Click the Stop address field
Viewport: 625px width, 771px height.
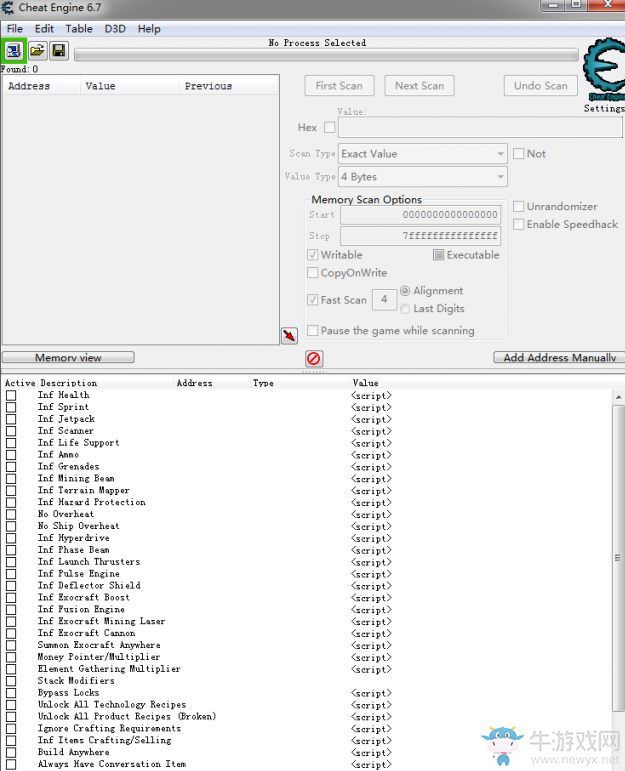click(x=420, y=236)
